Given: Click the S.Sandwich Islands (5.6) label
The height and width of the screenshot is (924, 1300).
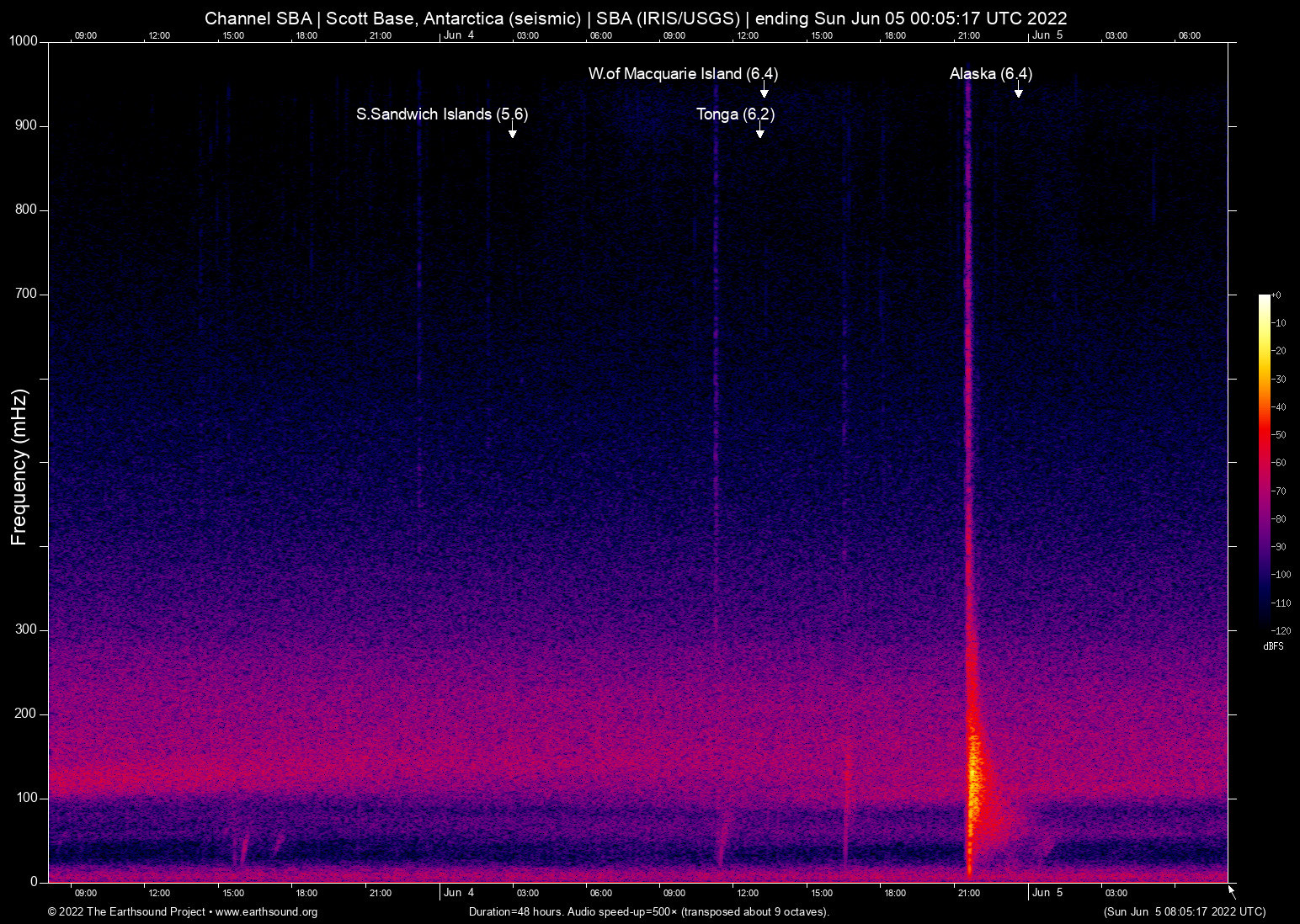Looking at the screenshot, I should coord(441,114).
